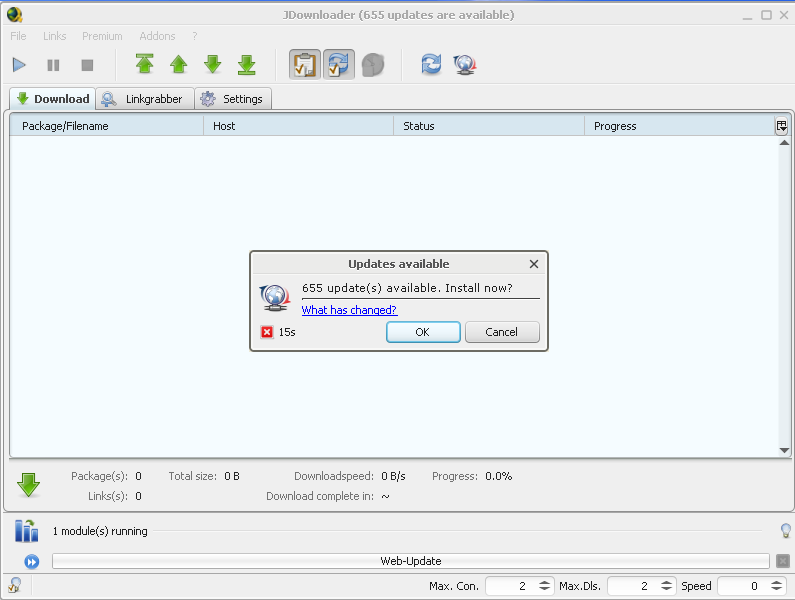This screenshot has height=600, width=795.
Task: Click the Max.Dls. value field
Action: (x=632, y=586)
